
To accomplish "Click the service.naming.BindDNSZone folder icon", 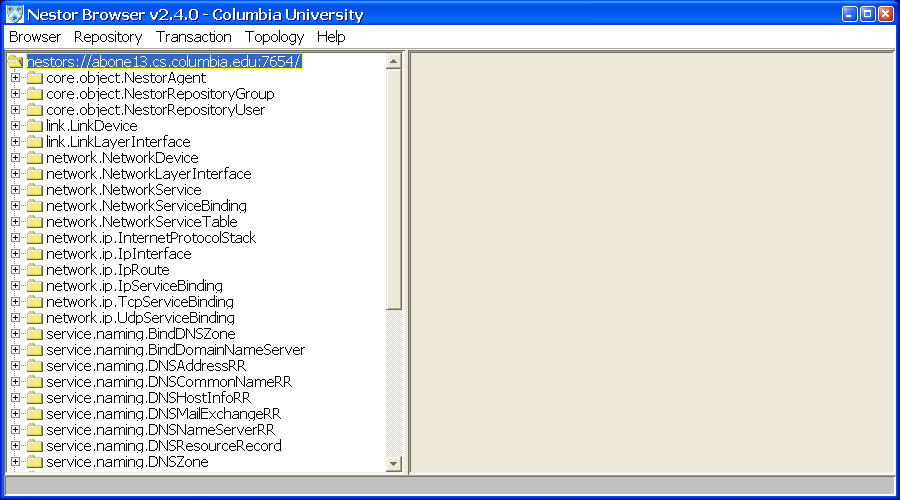I will 34,334.
